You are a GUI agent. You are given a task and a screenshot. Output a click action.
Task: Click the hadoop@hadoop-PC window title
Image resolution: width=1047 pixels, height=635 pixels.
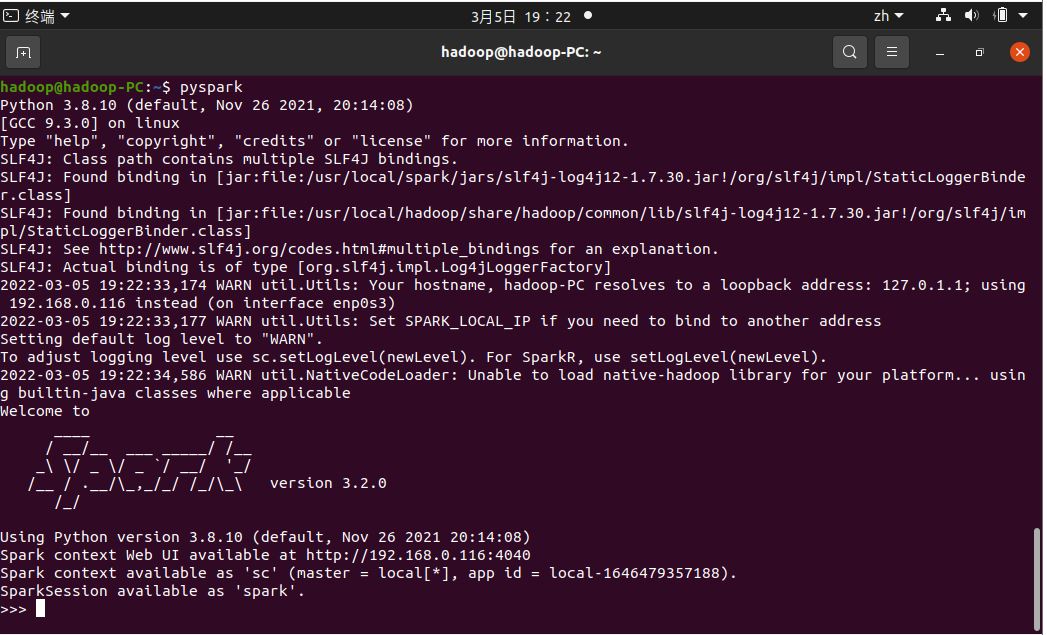click(x=523, y=52)
